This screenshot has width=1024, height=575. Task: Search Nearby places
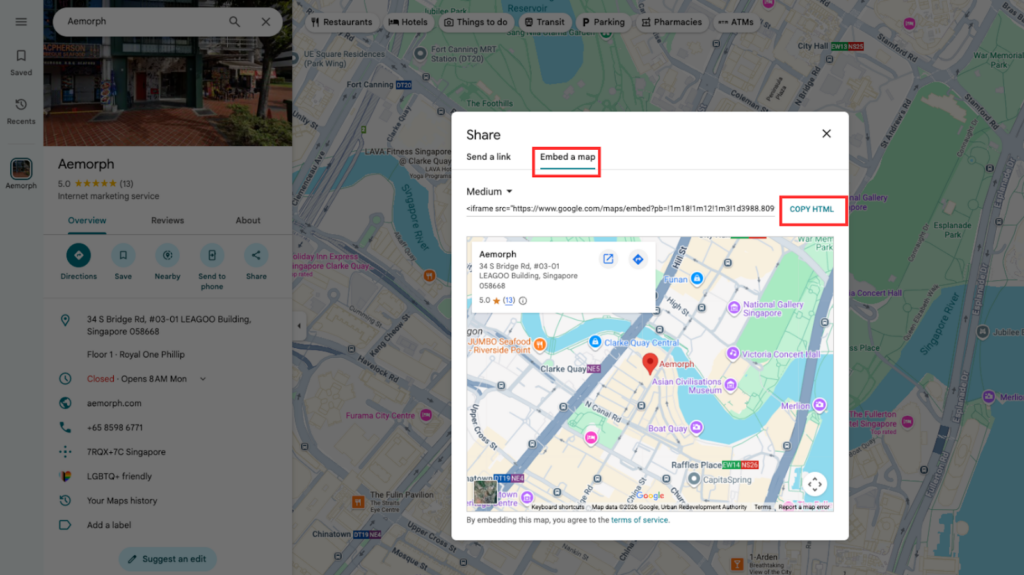[x=167, y=262]
